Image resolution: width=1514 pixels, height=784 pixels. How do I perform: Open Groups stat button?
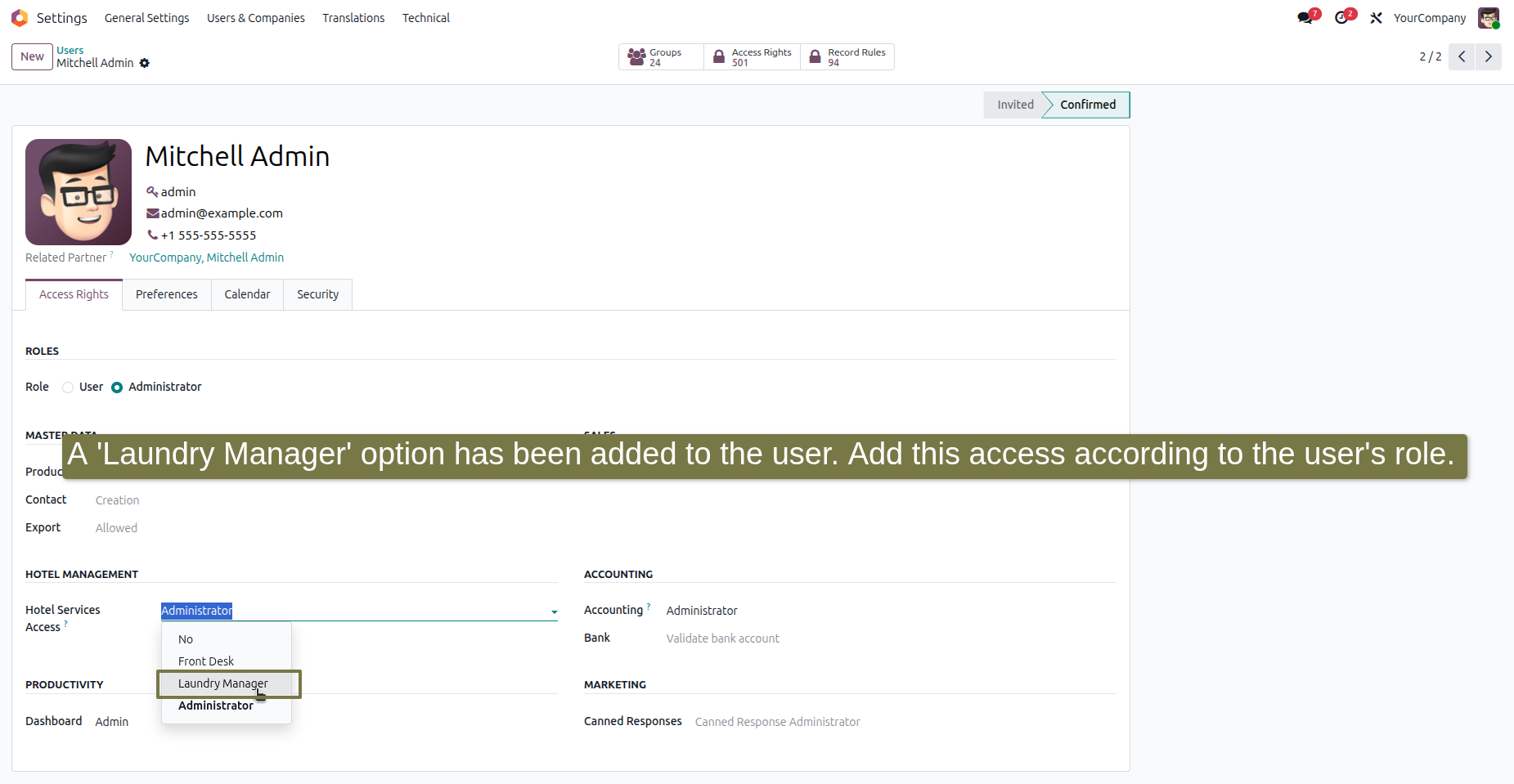(x=661, y=56)
